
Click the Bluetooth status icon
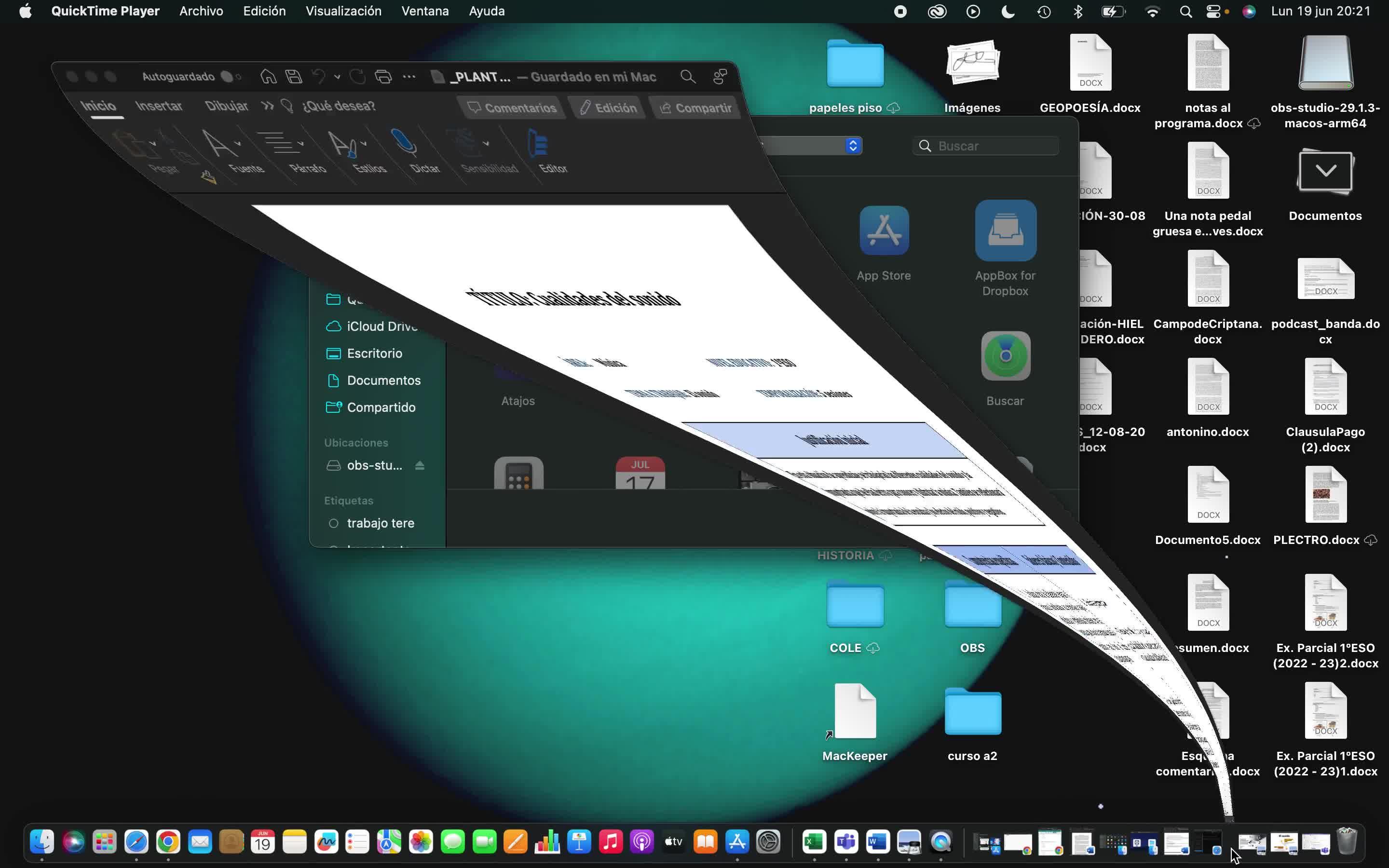(x=1078, y=12)
